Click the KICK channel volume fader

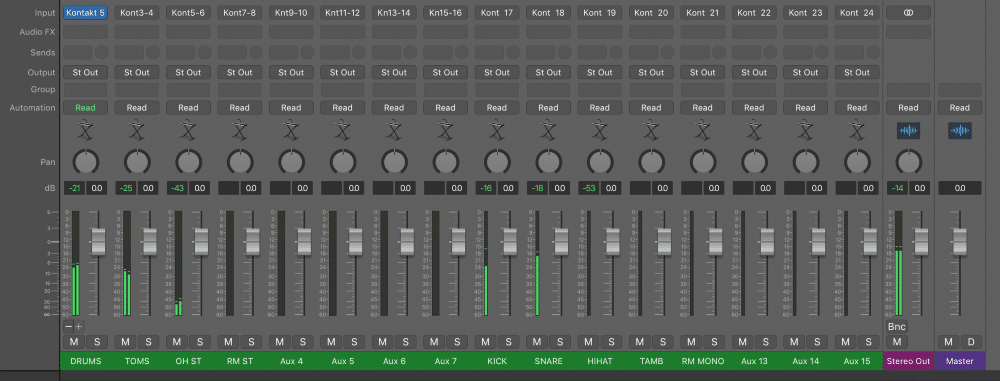coord(509,242)
